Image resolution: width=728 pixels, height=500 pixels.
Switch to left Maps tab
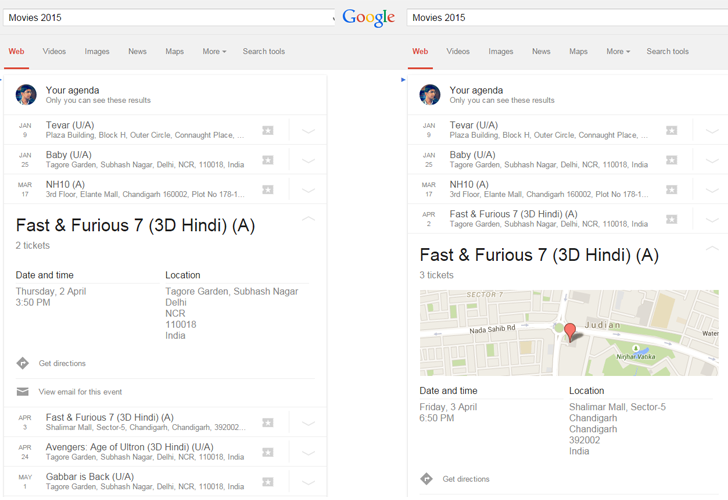point(175,52)
